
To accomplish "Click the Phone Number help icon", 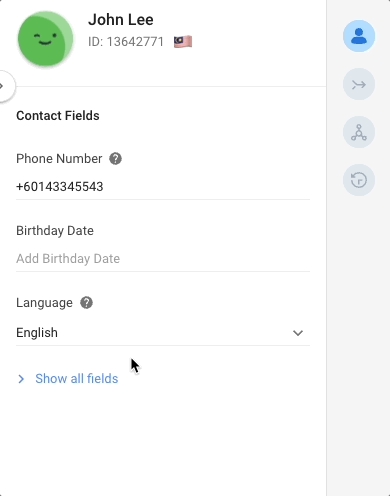I will pos(115,159).
